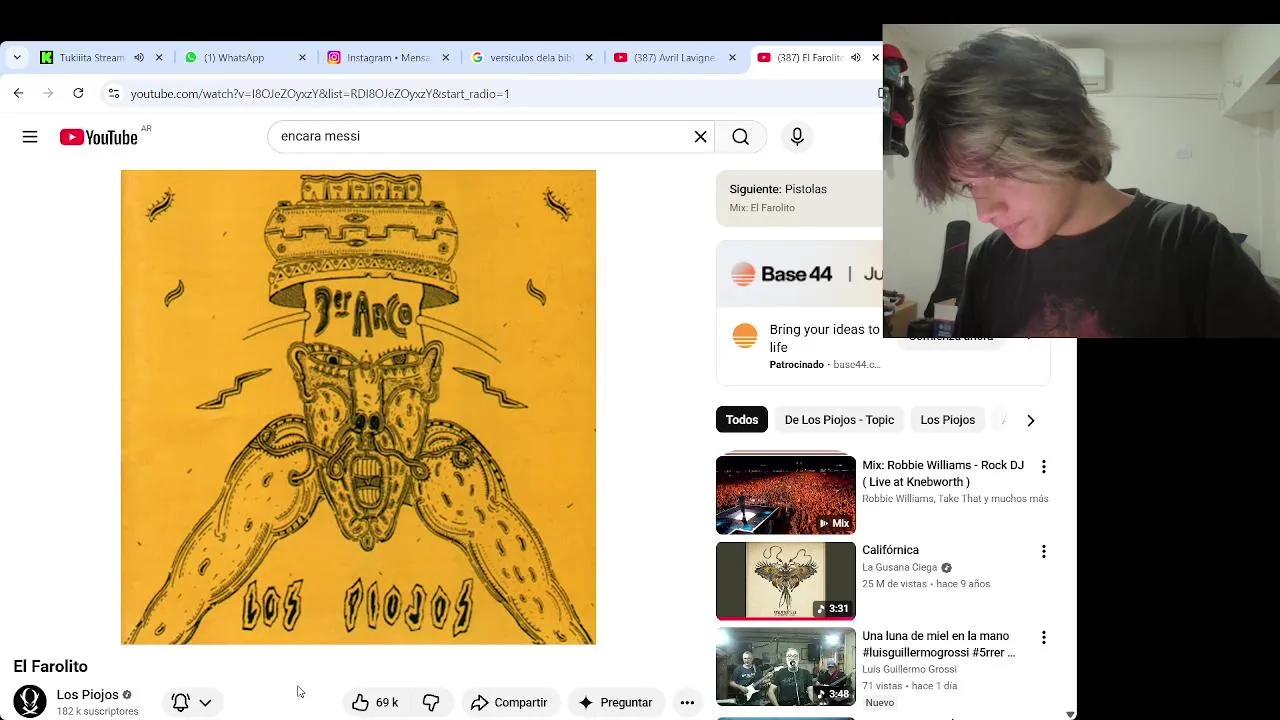
Task: Mute the El Farolito tab audio
Action: (855, 58)
